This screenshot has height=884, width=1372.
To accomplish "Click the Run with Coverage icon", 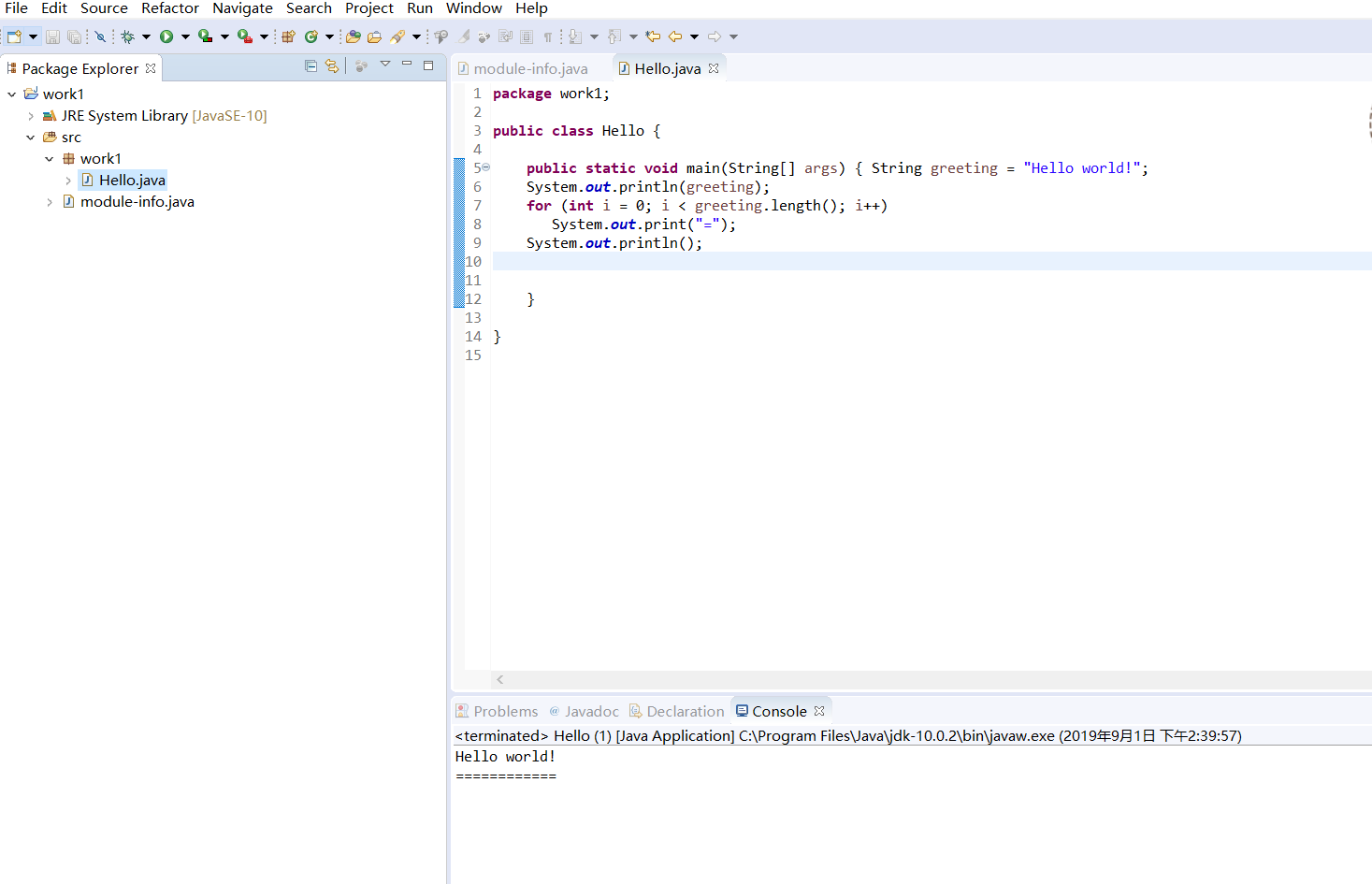I will coord(206,36).
